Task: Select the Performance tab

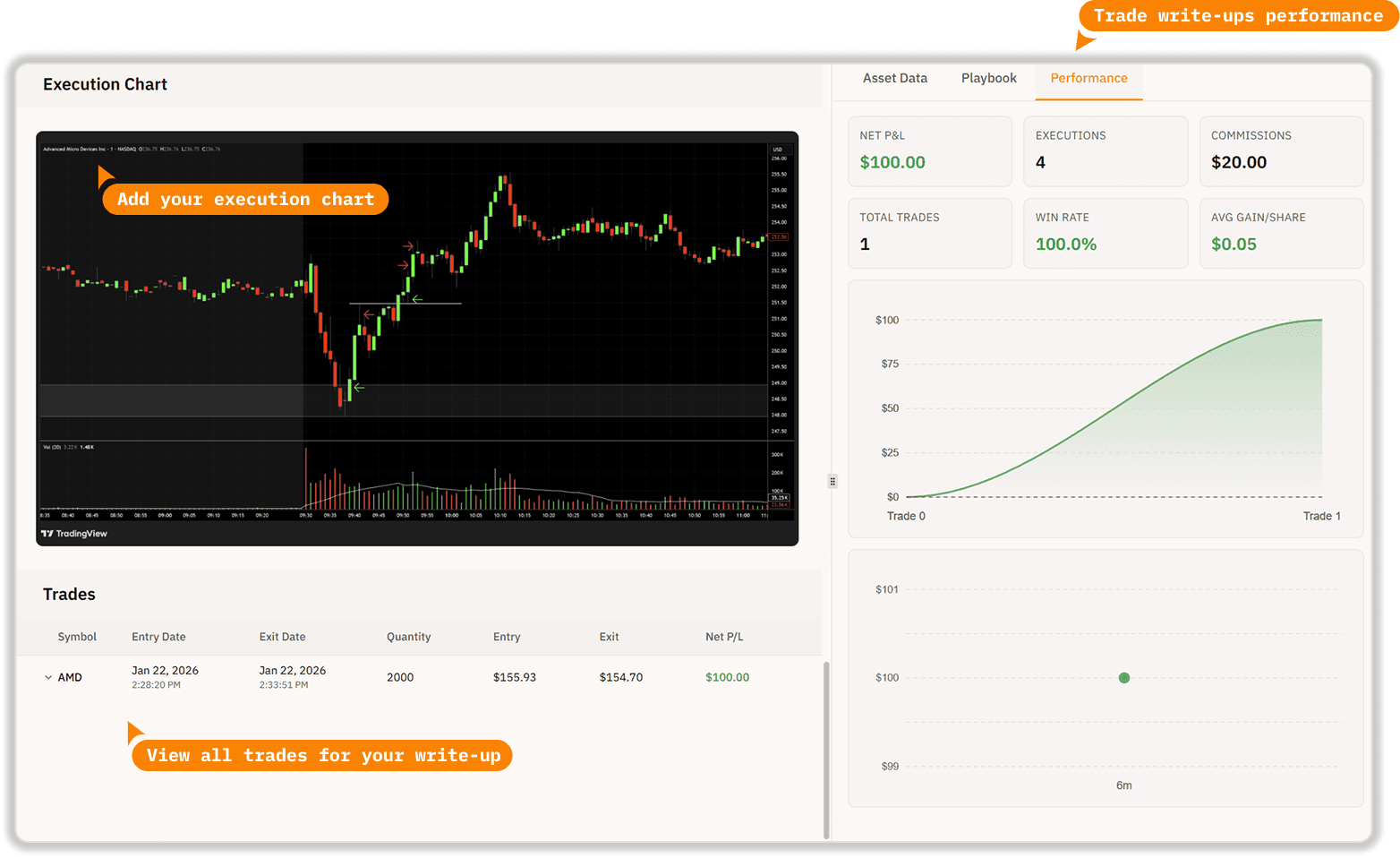Action: point(1088,78)
